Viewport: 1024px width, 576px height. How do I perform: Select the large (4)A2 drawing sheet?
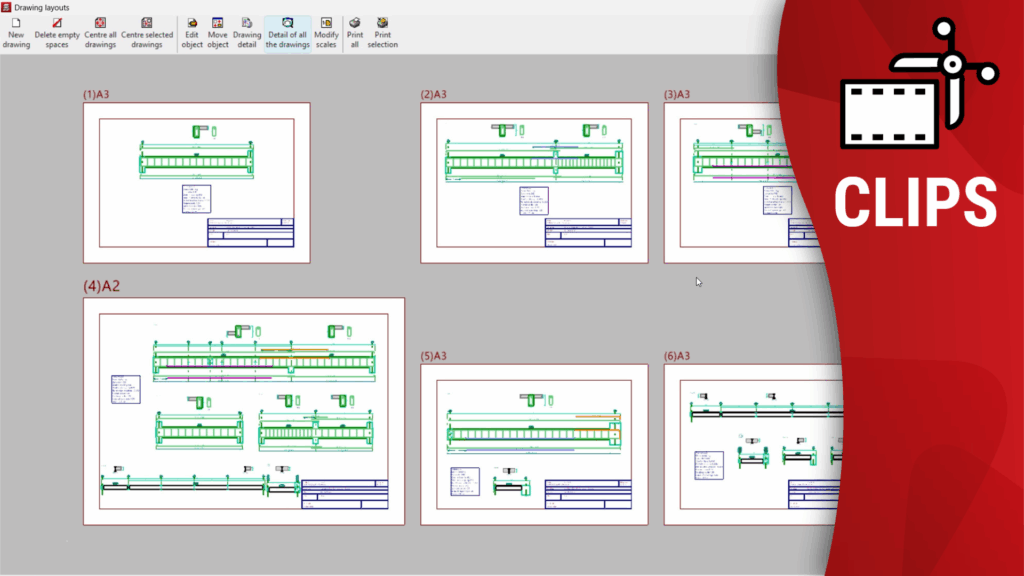(x=243, y=410)
